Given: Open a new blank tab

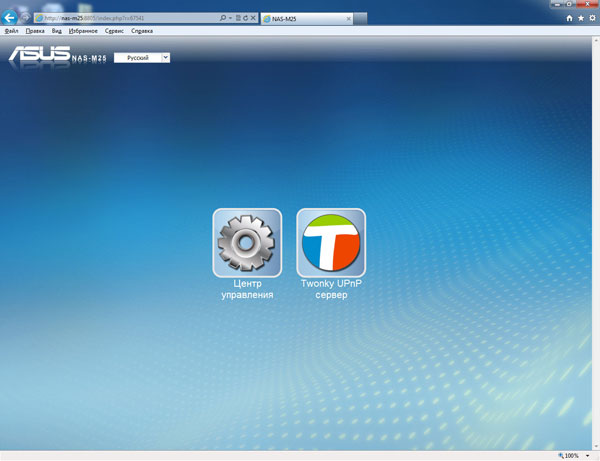Looking at the screenshot, I should (x=360, y=18).
